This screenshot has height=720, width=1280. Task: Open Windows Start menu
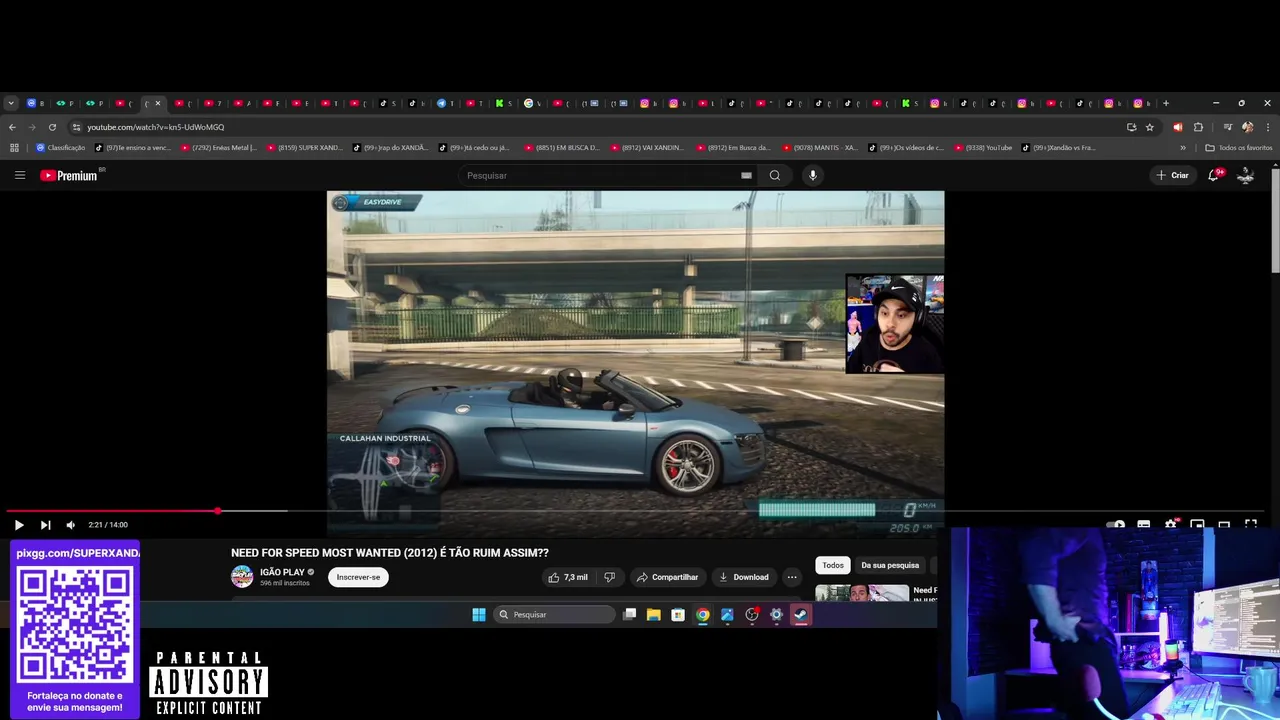(479, 614)
